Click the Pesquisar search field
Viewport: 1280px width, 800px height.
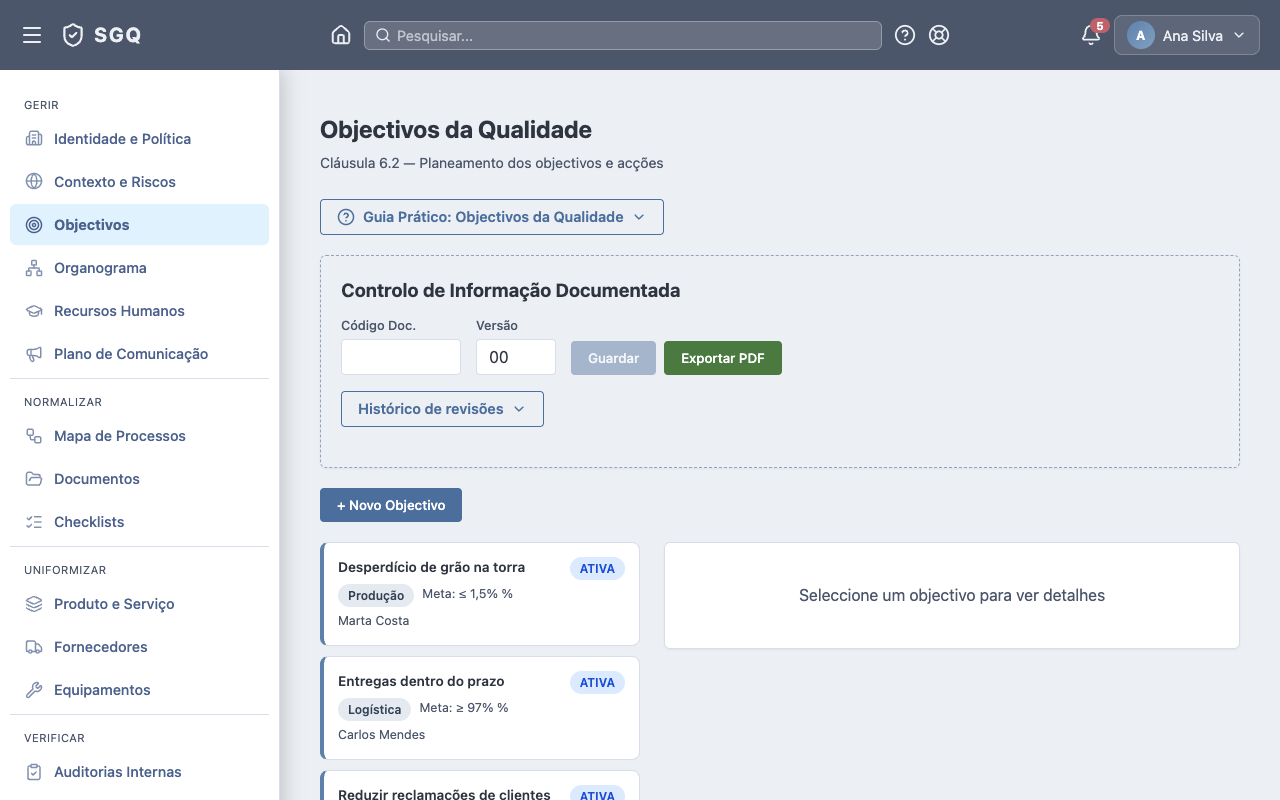[x=623, y=36]
